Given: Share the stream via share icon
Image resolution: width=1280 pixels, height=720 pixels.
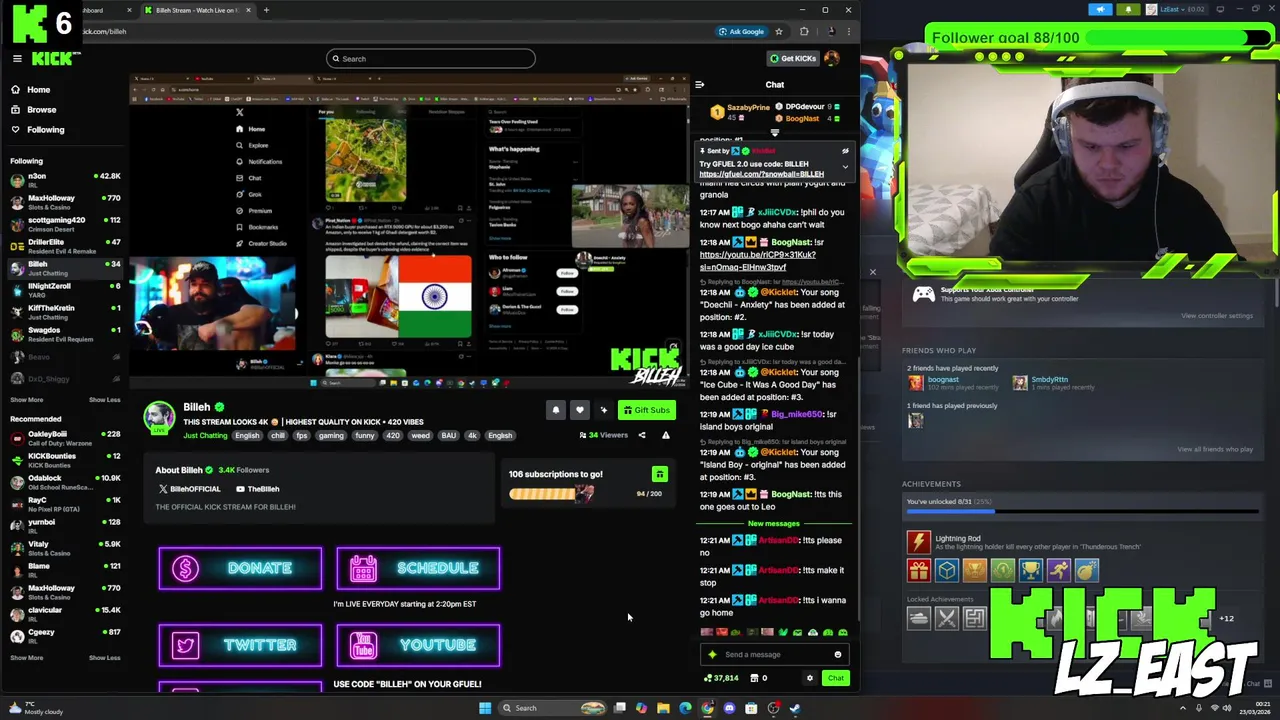Looking at the screenshot, I should point(642,435).
